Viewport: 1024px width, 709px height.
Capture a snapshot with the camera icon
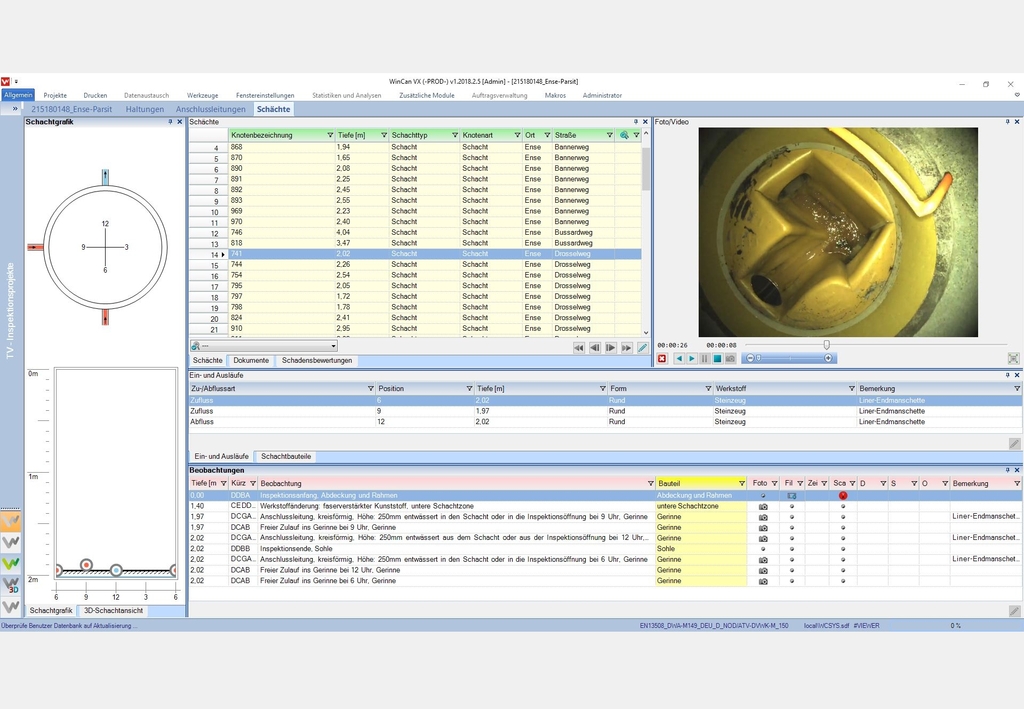click(x=730, y=358)
